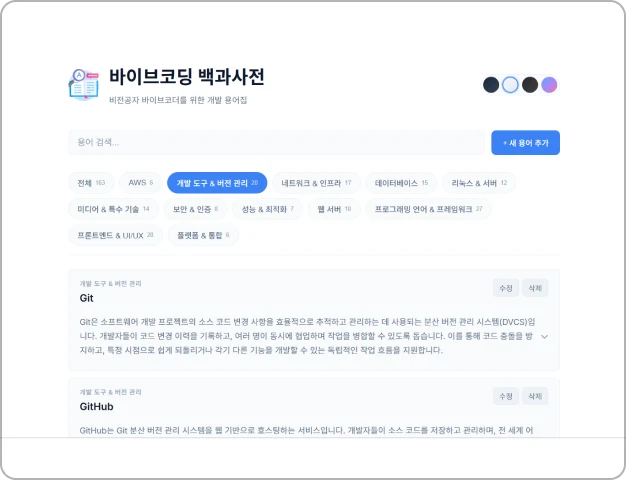Viewport: 626px width, 480px height.
Task: Click the category label above GitHub title
Action: [110, 392]
